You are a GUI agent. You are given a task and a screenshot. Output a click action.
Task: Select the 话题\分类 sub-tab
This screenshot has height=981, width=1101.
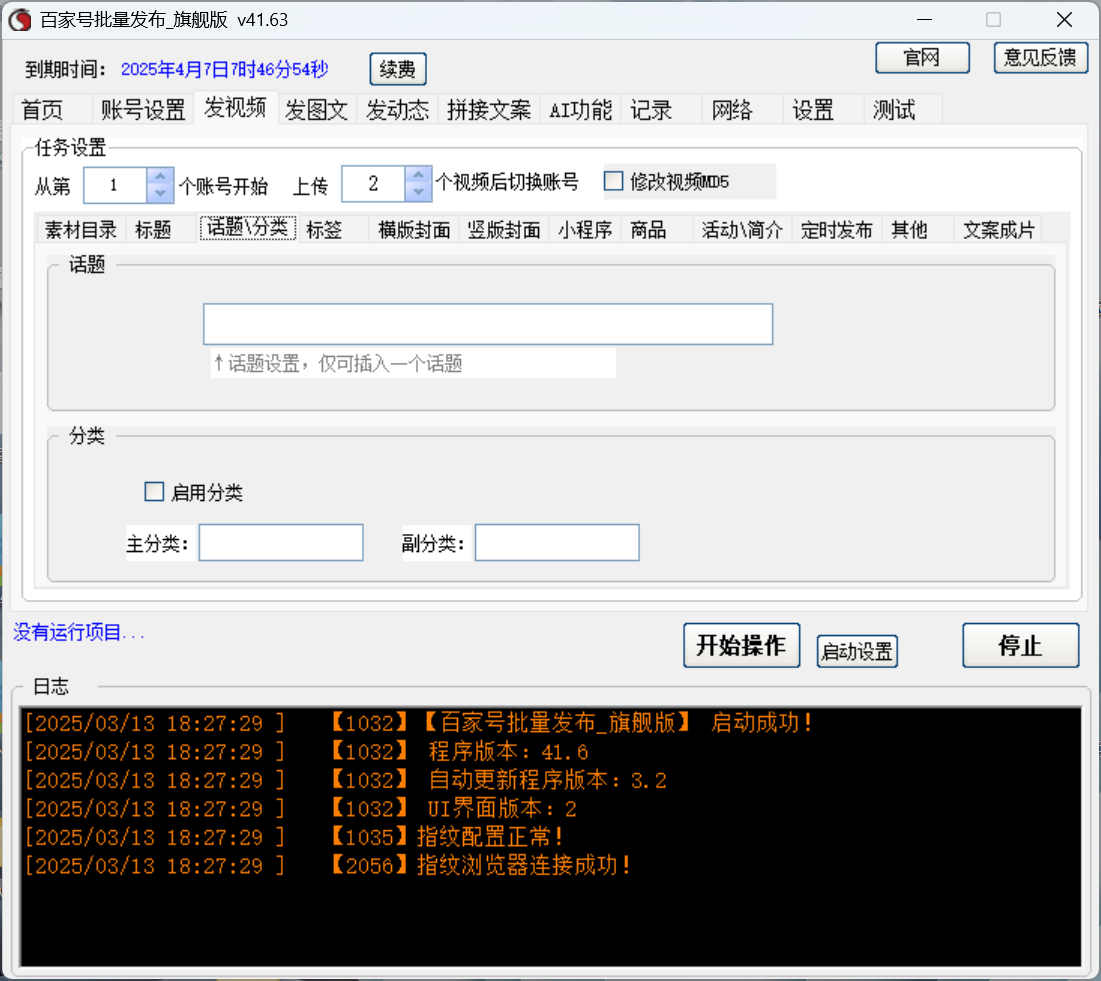pos(248,227)
